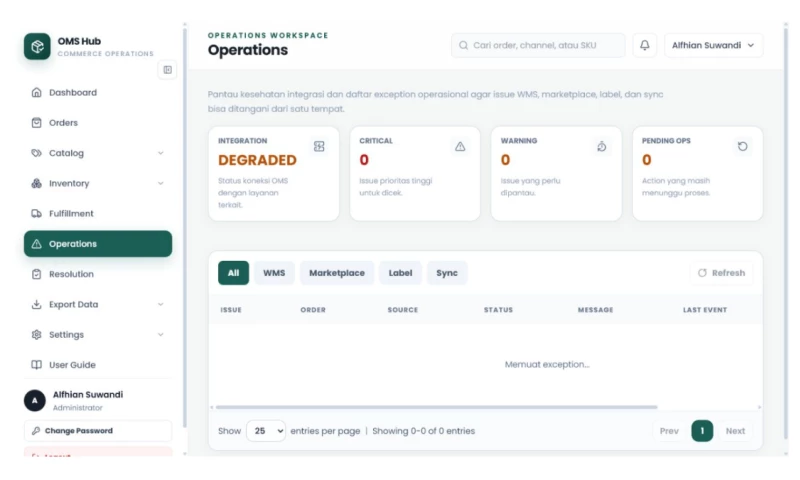The image size is (800, 480).
Task: Filter exceptions by WMS tab
Action: pyautogui.click(x=274, y=273)
